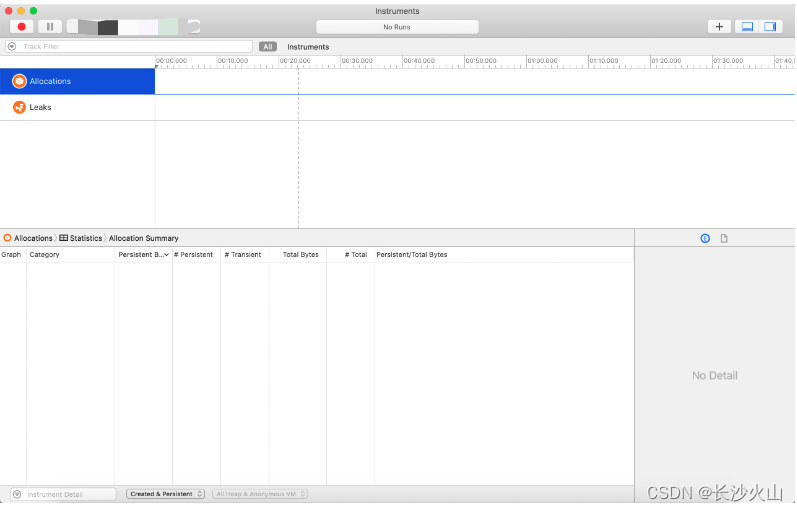
Task: Switch to the document inspector icon
Action: pyautogui.click(x=724, y=238)
